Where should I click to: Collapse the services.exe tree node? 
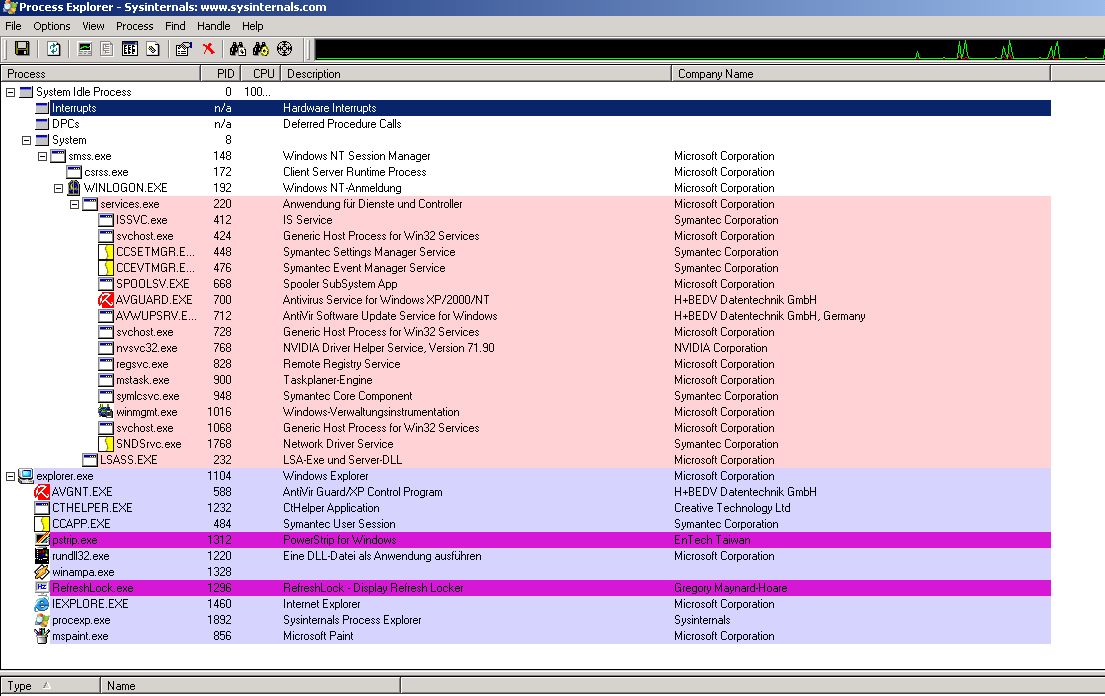75,204
